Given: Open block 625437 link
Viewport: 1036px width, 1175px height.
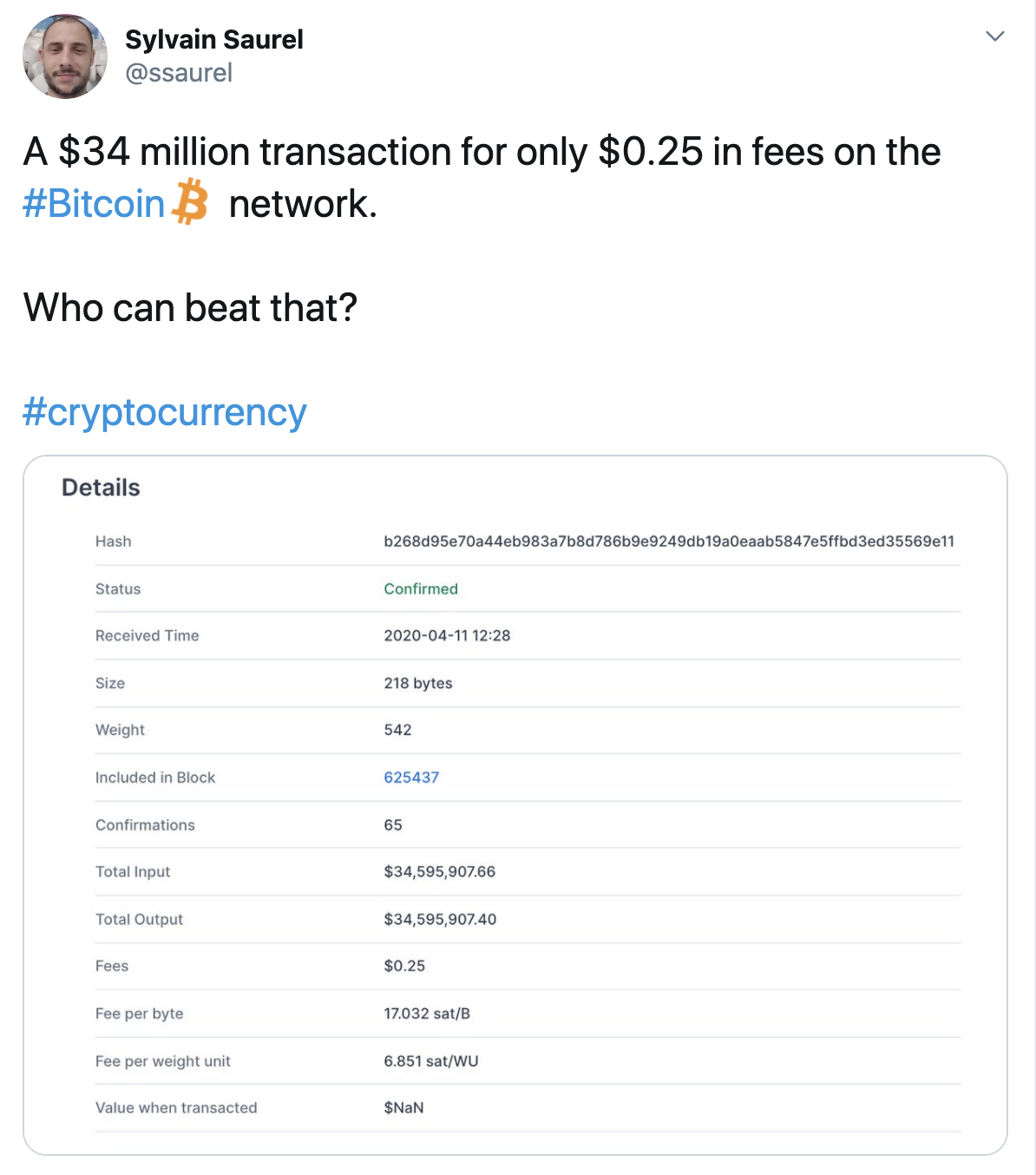Looking at the screenshot, I should [x=411, y=778].
